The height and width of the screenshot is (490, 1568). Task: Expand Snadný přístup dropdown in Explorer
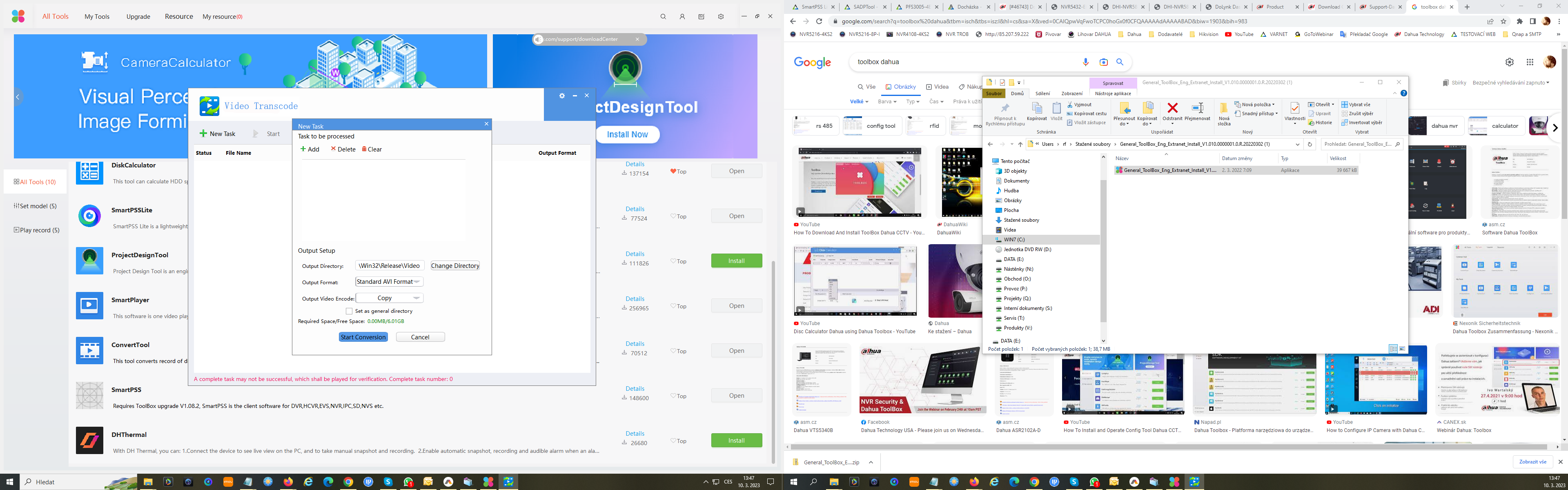[x=1256, y=113]
